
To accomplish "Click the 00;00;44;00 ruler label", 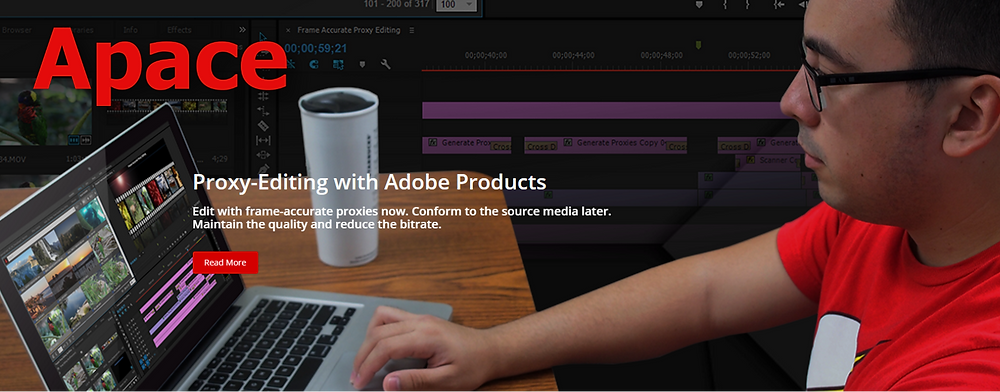I will [574, 55].
